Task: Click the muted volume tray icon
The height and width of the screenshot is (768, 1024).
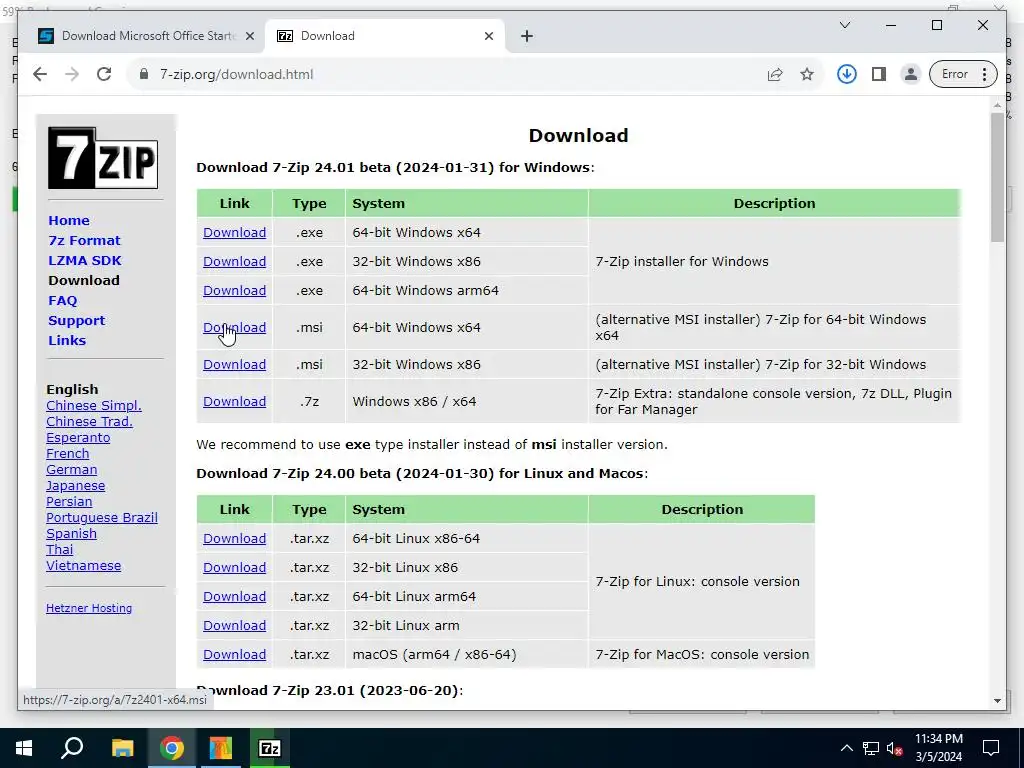Action: [895, 748]
